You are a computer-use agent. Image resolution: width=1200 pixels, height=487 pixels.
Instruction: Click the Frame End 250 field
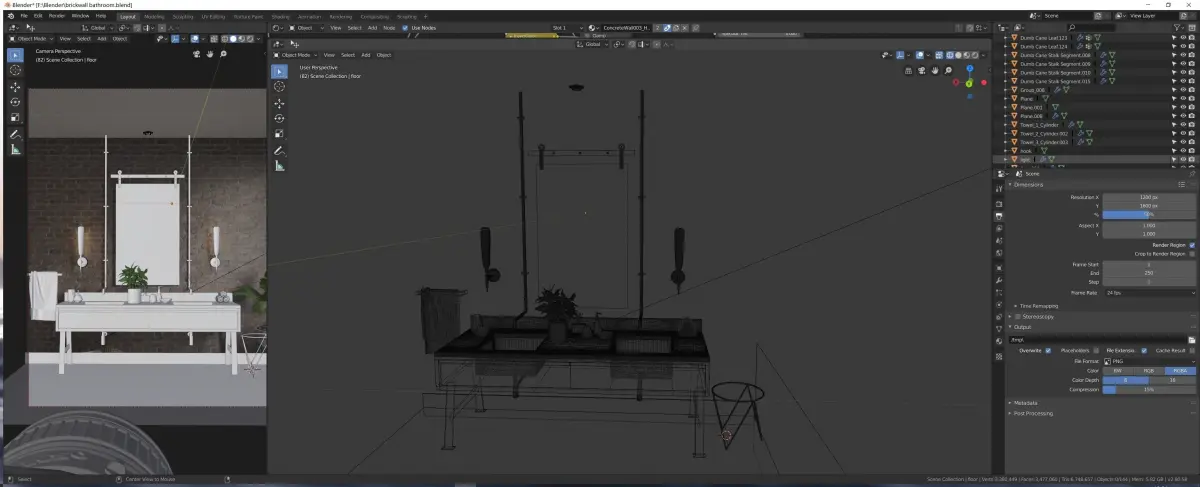pyautogui.click(x=1149, y=273)
